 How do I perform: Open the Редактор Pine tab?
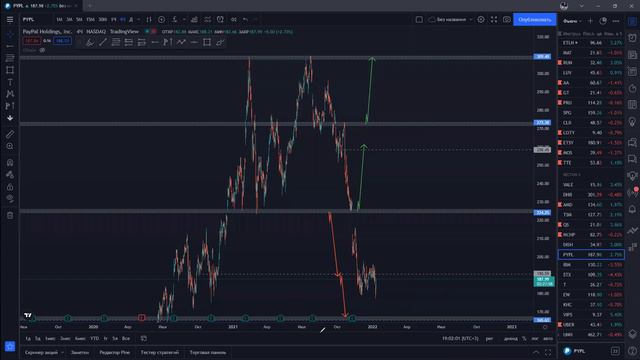(x=115, y=352)
